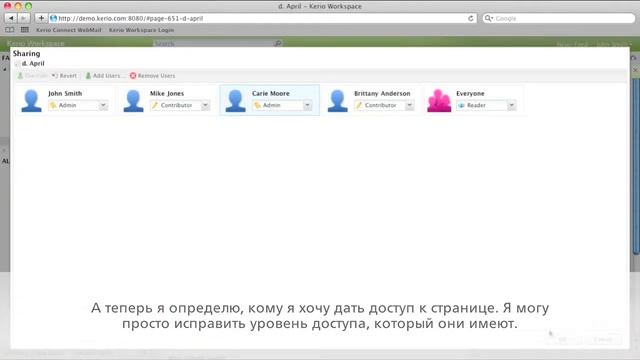Add a bookmark with the plus button
The width and height of the screenshot is (640, 360).
pos(41,18)
